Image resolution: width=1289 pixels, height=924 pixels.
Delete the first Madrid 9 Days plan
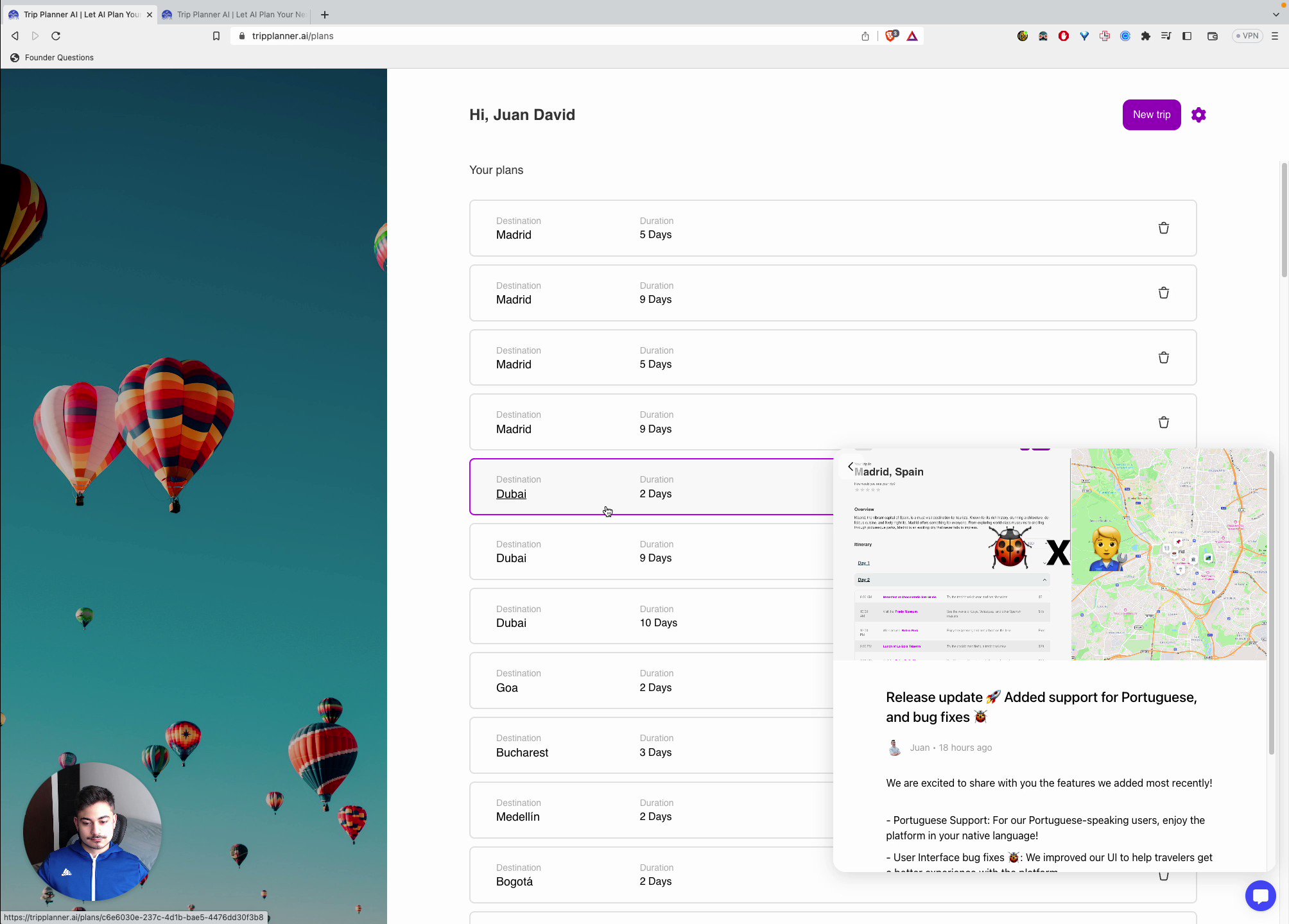click(x=1163, y=293)
